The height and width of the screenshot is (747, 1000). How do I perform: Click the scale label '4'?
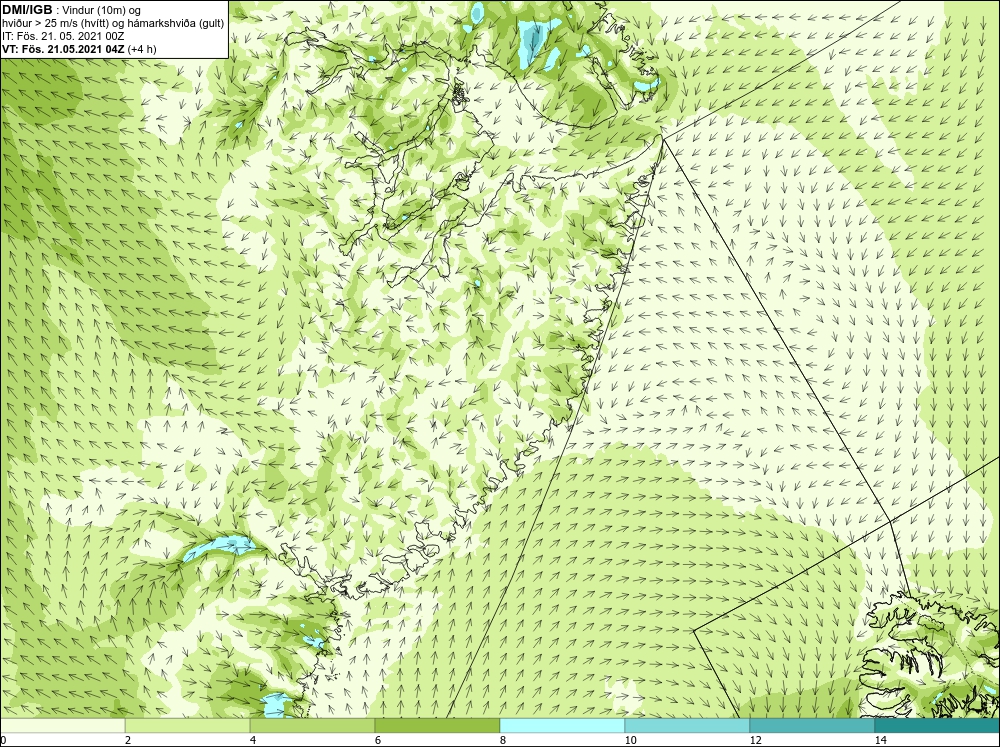pyautogui.click(x=253, y=740)
